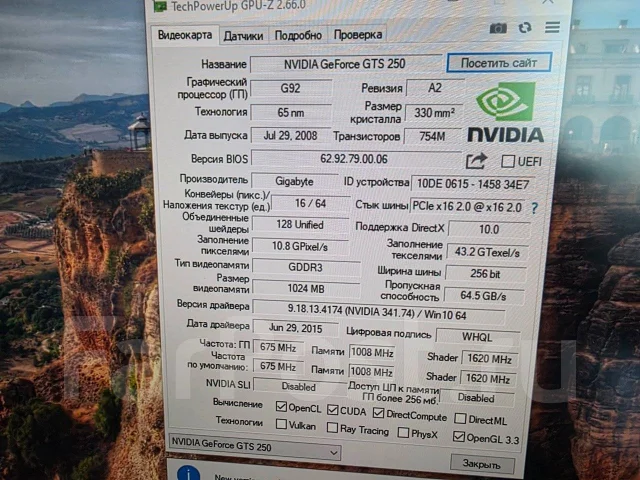Screen dimensions: 640x480
Task: Click the 128 Unified shaders value
Action: (300, 225)
